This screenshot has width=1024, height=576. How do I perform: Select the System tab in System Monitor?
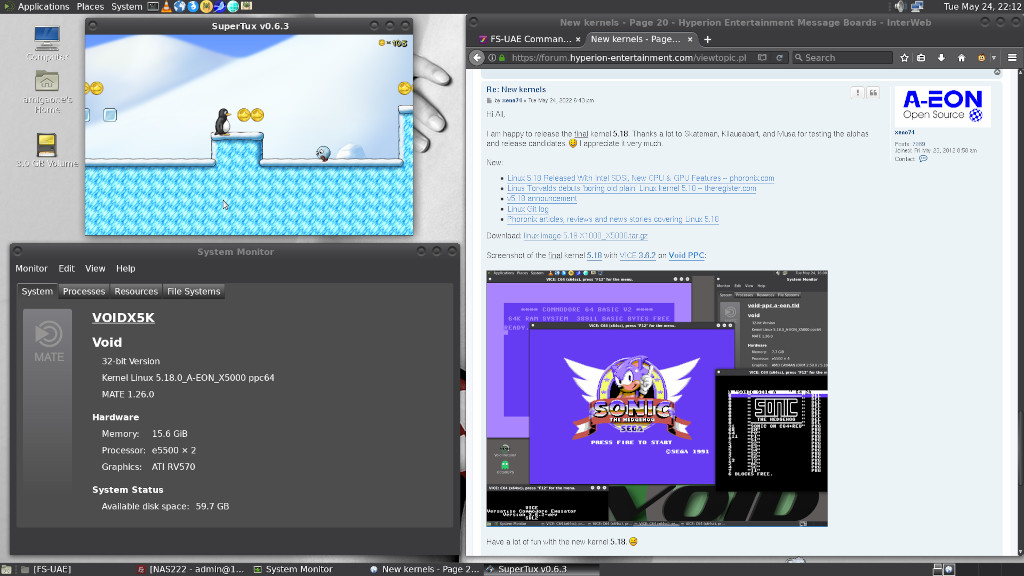(x=37, y=291)
